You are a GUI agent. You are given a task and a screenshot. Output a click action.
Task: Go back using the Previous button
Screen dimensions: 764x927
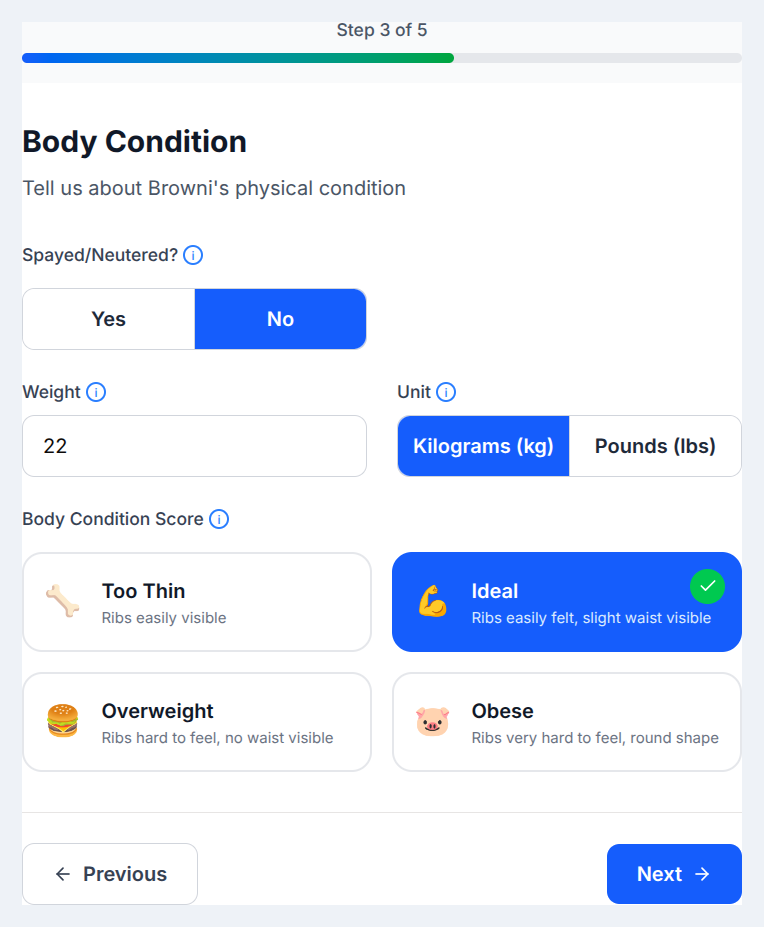[x=109, y=873]
